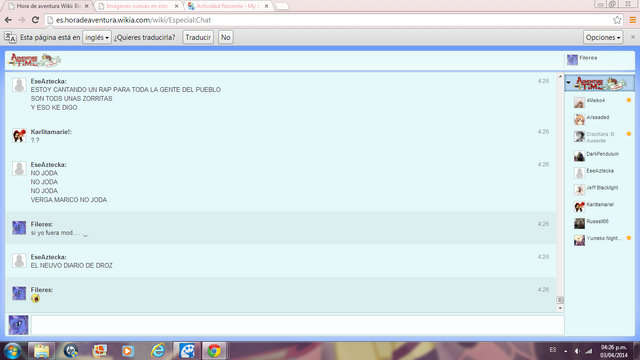This screenshot has height=360, width=640.
Task: Bookmark this page with the star icon
Action: click(617, 20)
